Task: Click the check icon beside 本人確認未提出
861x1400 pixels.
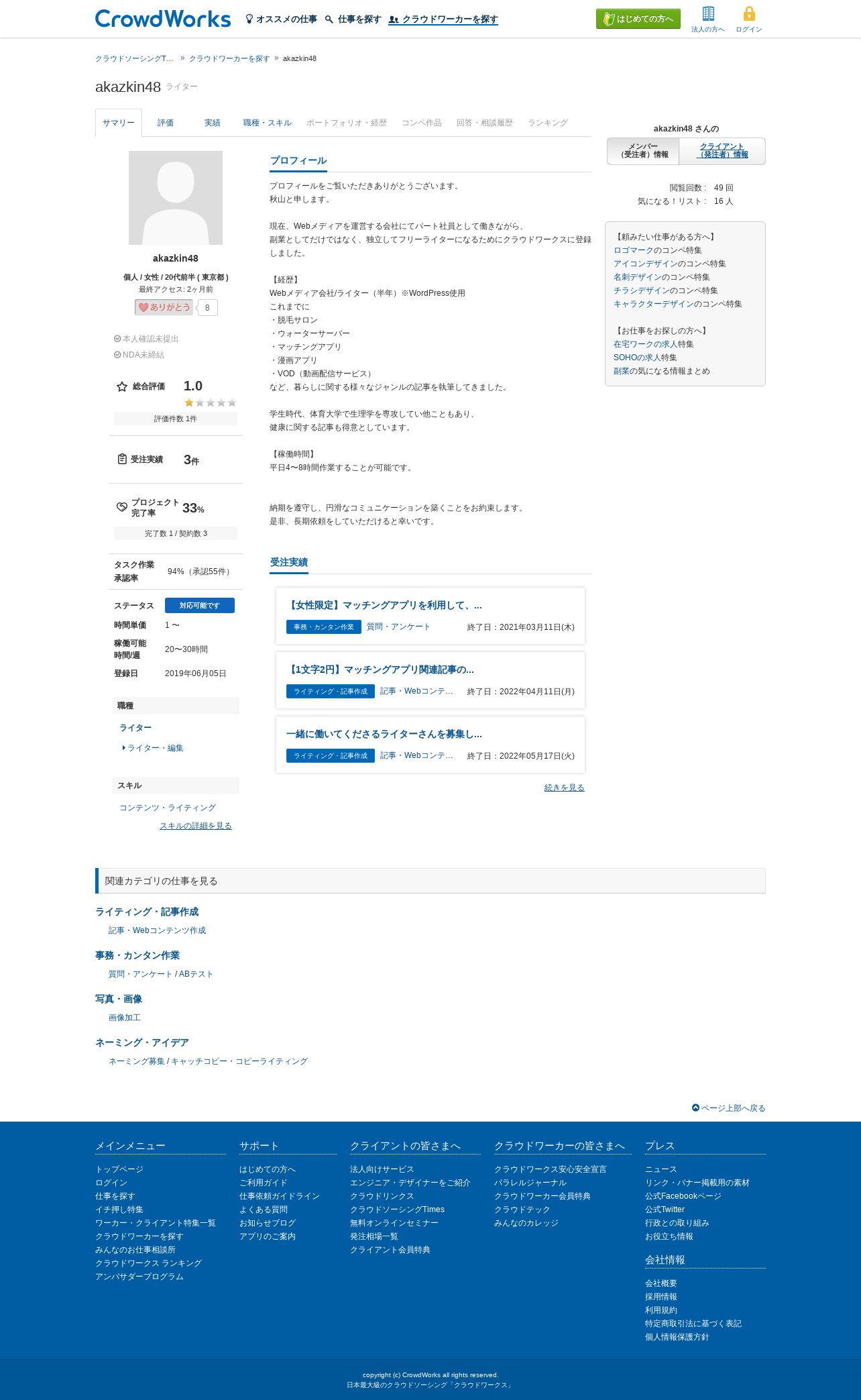Action: 117,339
